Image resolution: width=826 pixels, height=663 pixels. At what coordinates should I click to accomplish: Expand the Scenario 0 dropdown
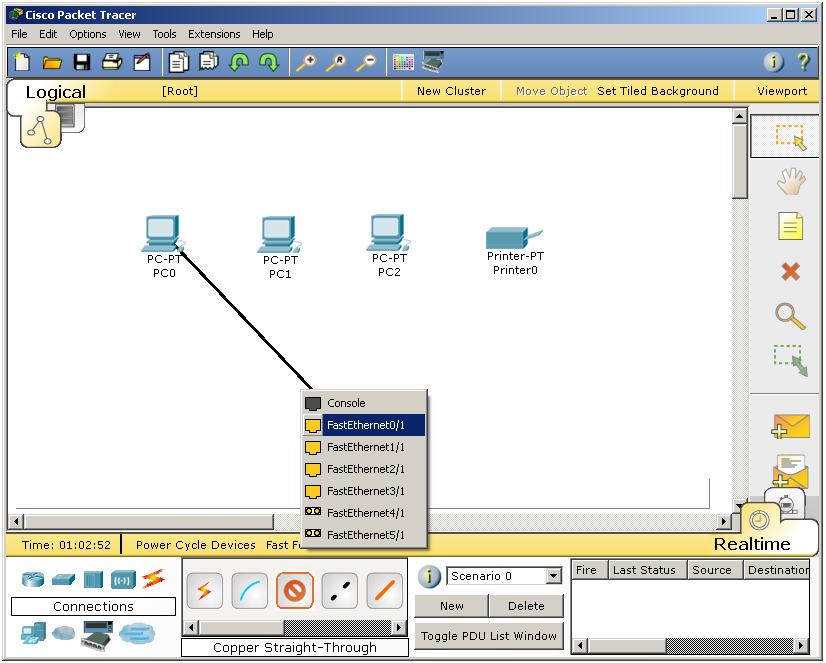pos(553,576)
